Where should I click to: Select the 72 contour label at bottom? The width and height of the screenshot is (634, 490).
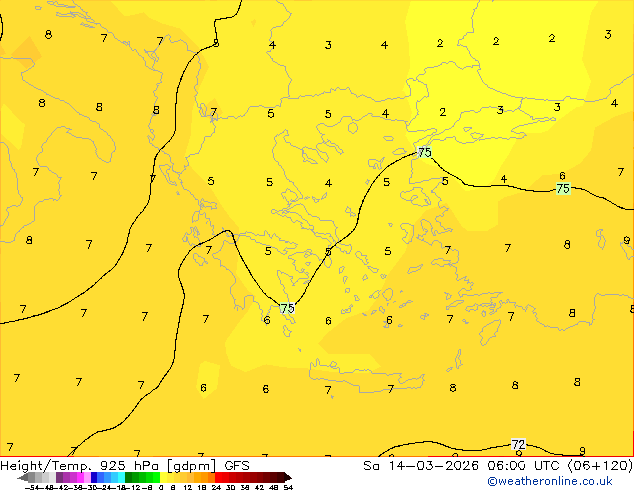coord(518,445)
